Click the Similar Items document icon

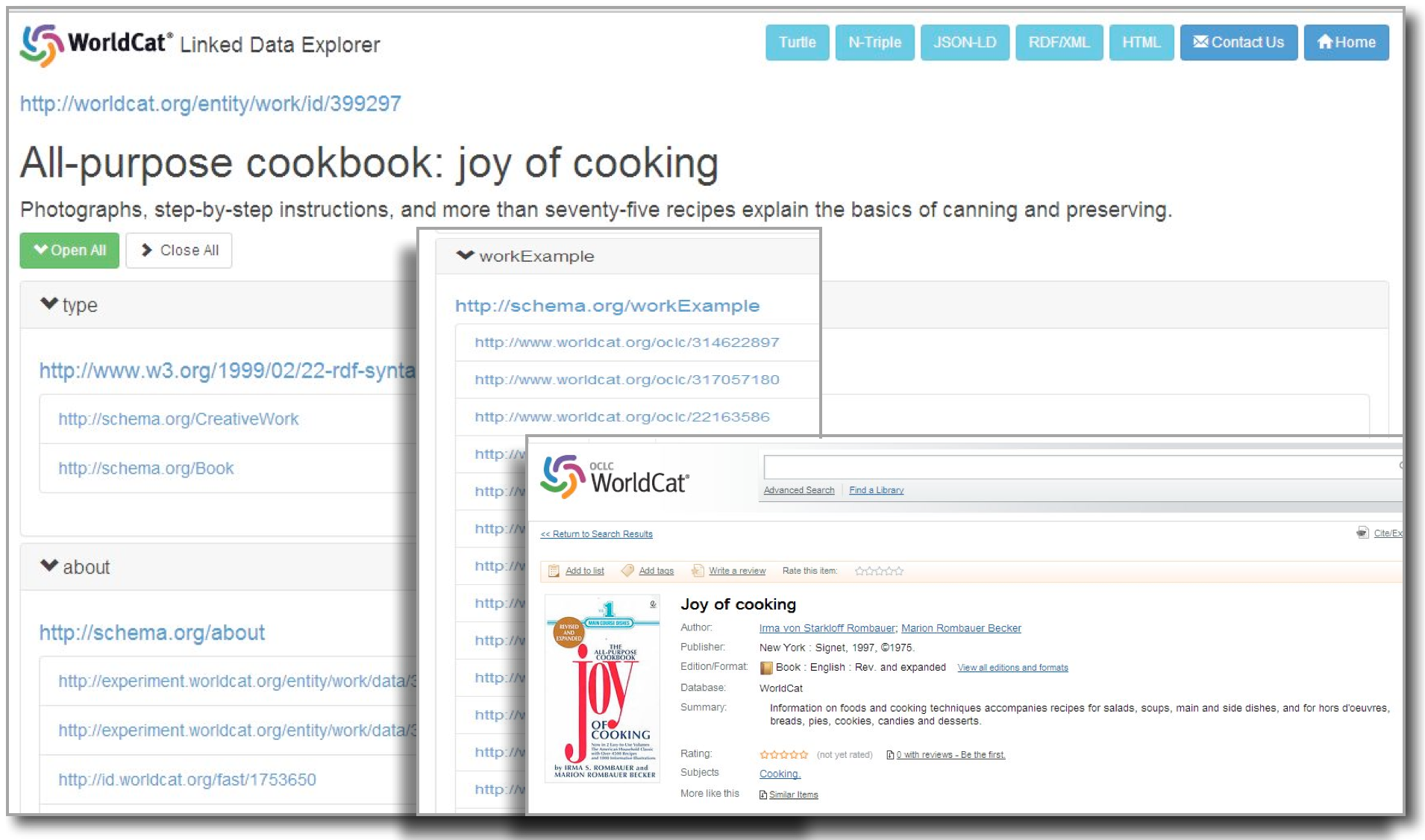coord(763,794)
